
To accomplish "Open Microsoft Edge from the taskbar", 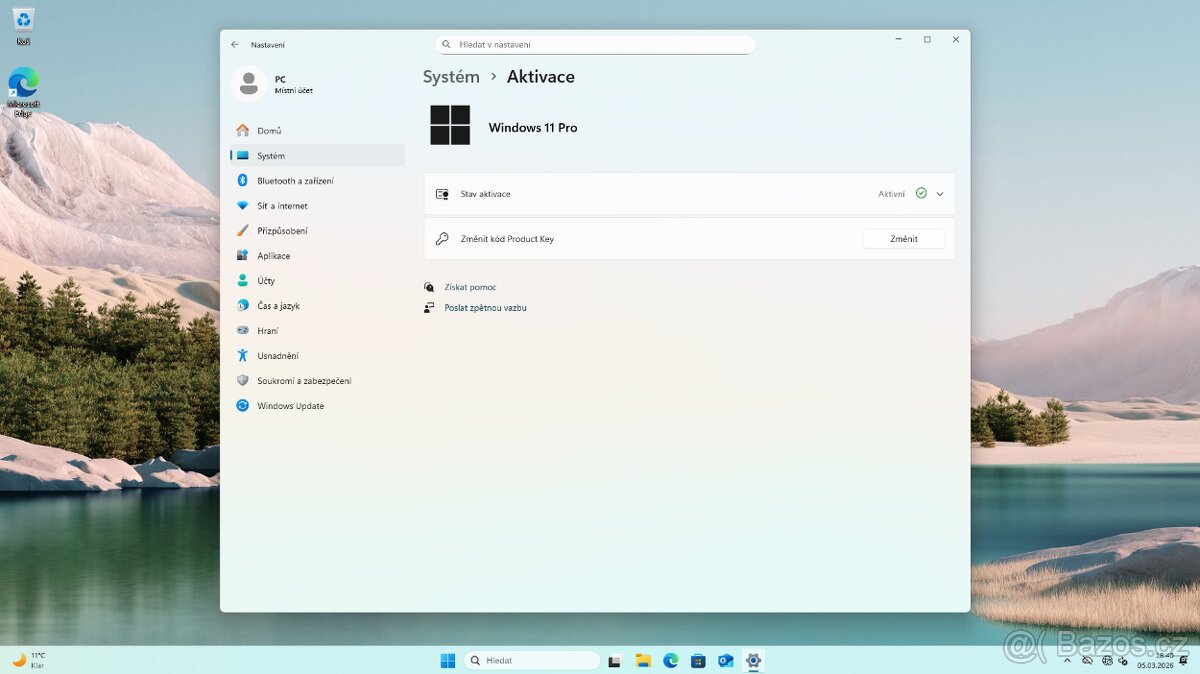I will (670, 660).
